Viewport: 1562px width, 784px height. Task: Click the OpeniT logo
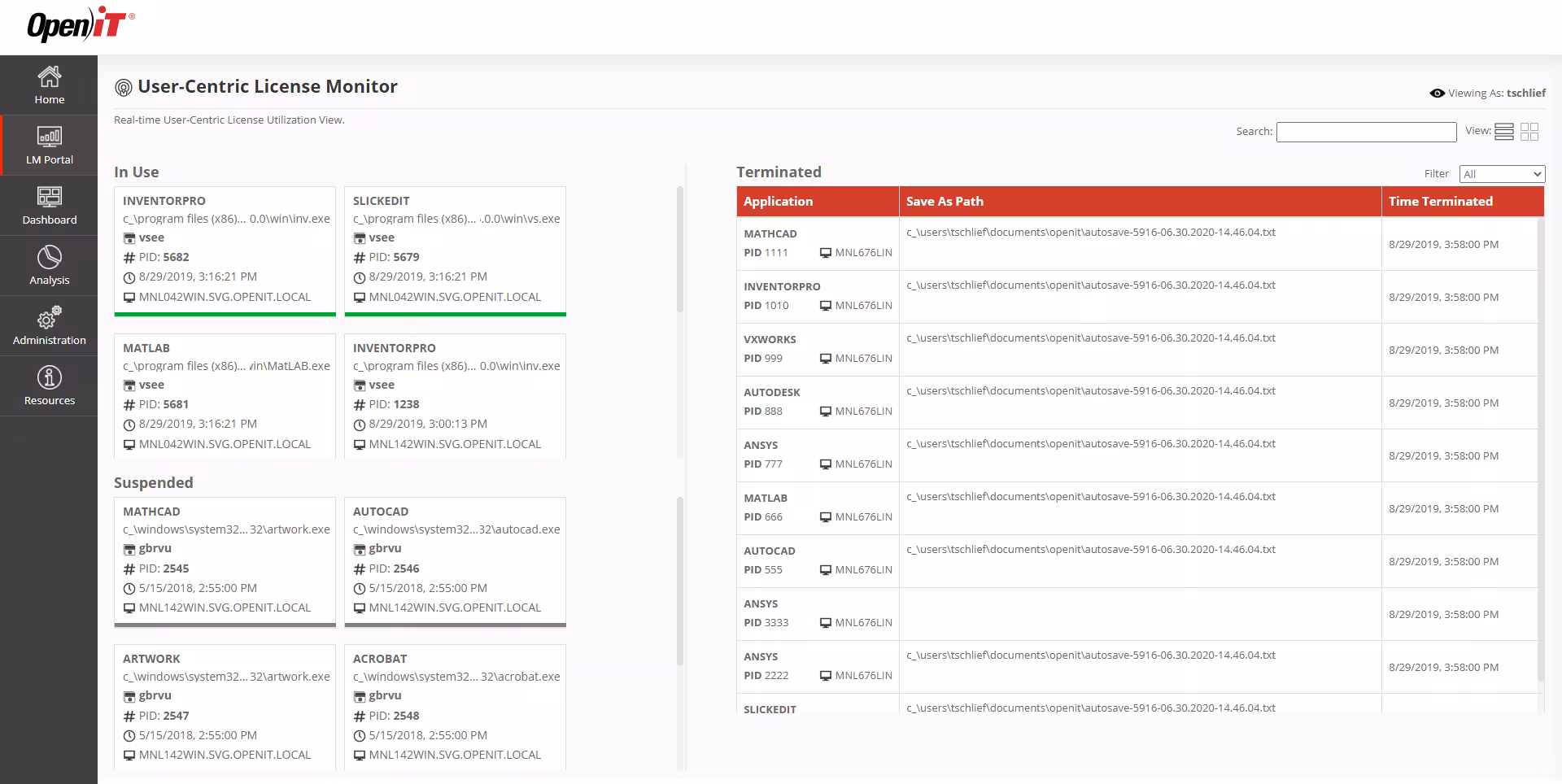pos(81,24)
